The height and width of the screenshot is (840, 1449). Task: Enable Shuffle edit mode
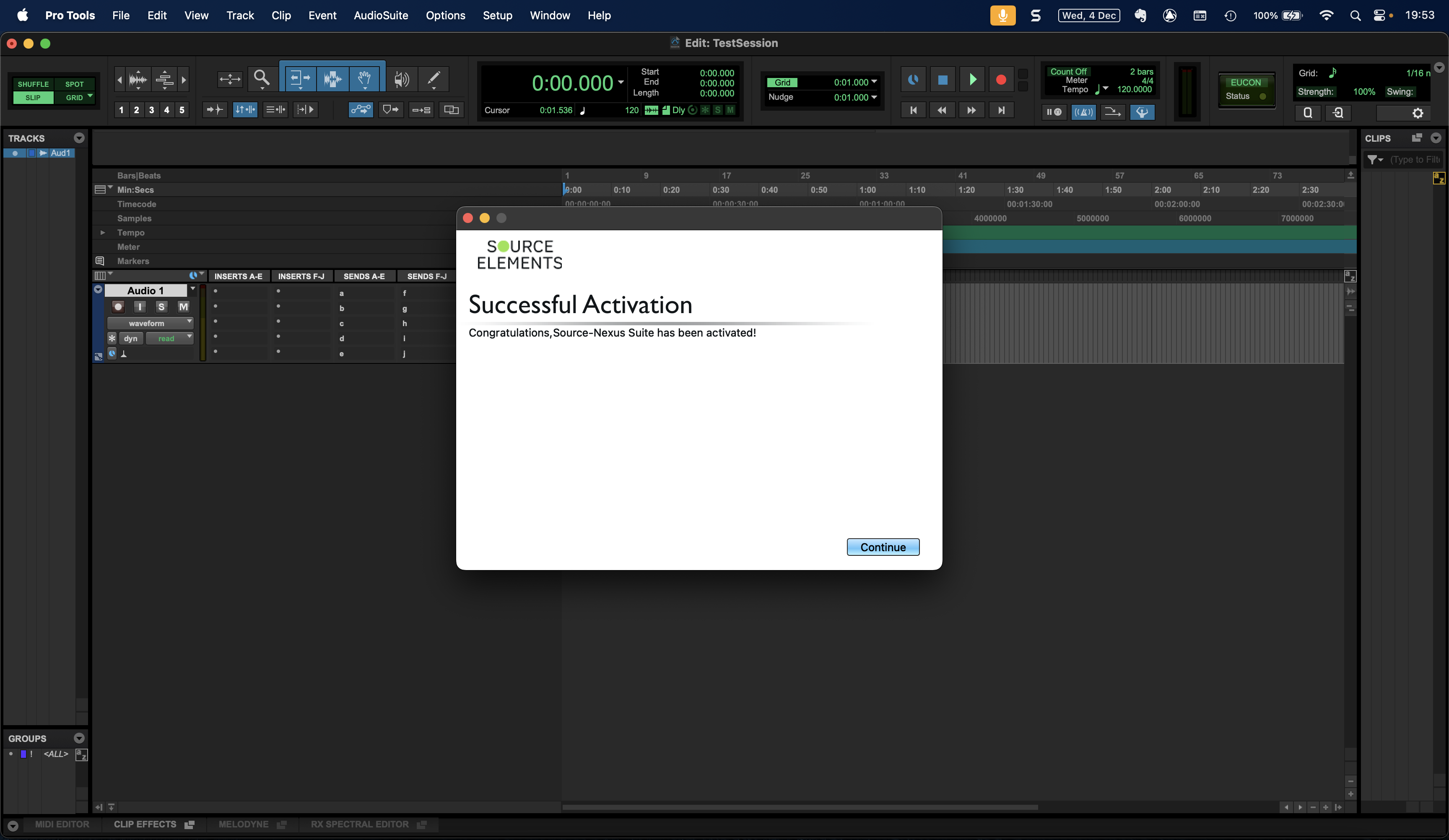(33, 84)
